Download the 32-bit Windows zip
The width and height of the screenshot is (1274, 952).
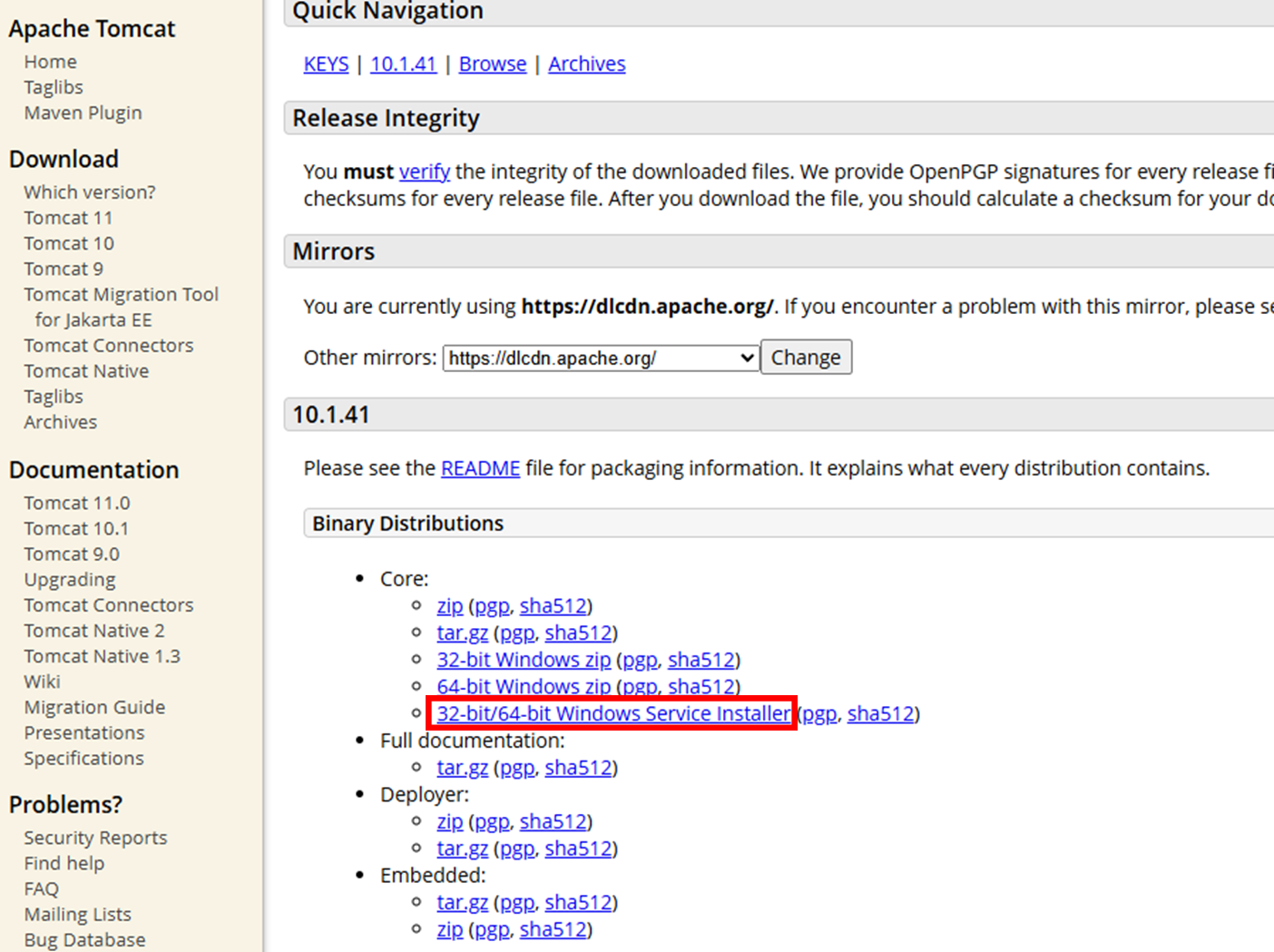tap(524, 660)
